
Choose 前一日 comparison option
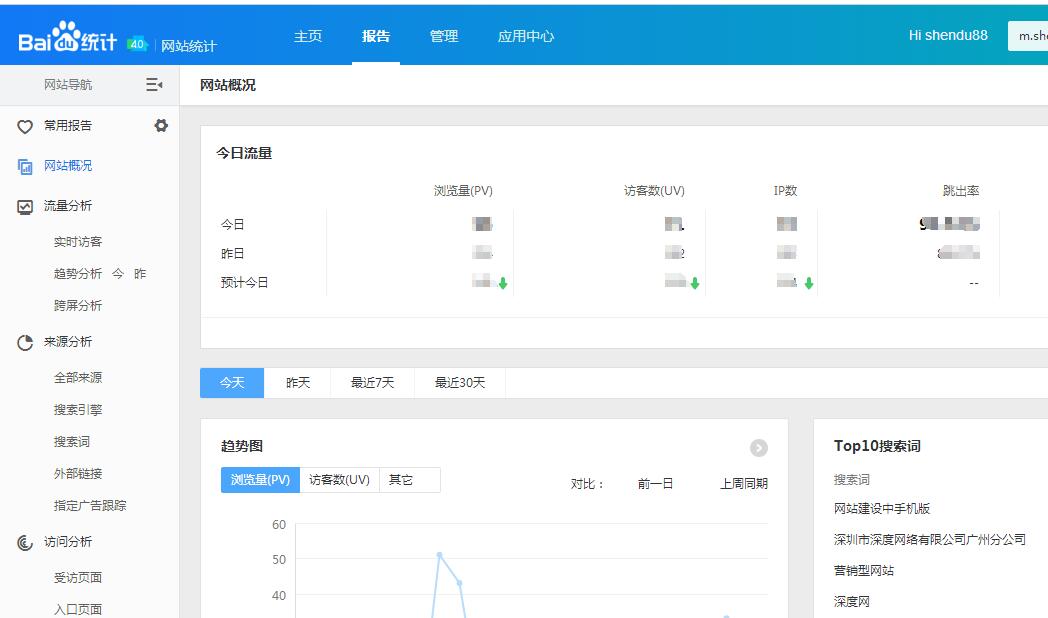coord(654,481)
